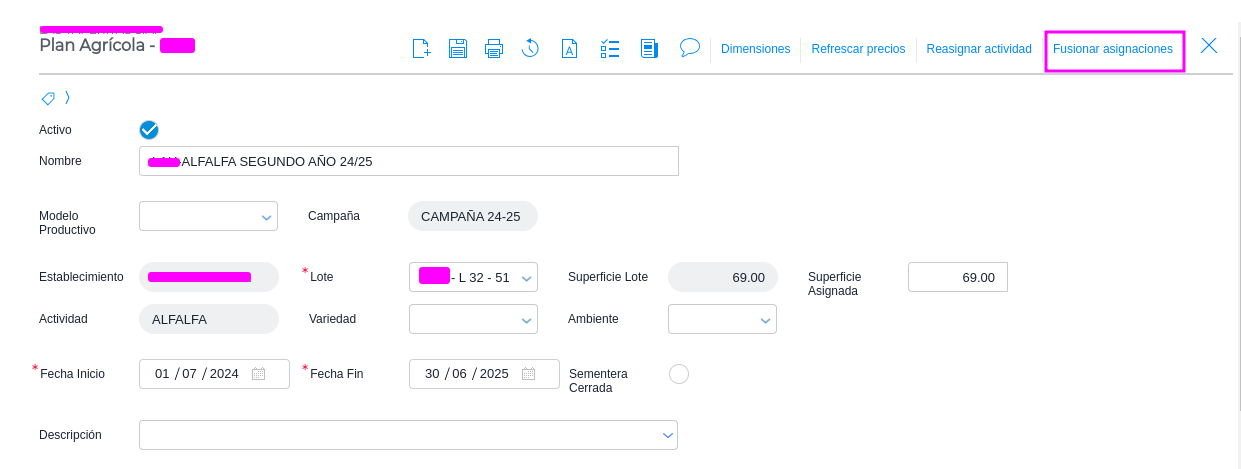The height and width of the screenshot is (469, 1241).
Task: Open the Dimensiones menu item
Action: (755, 49)
